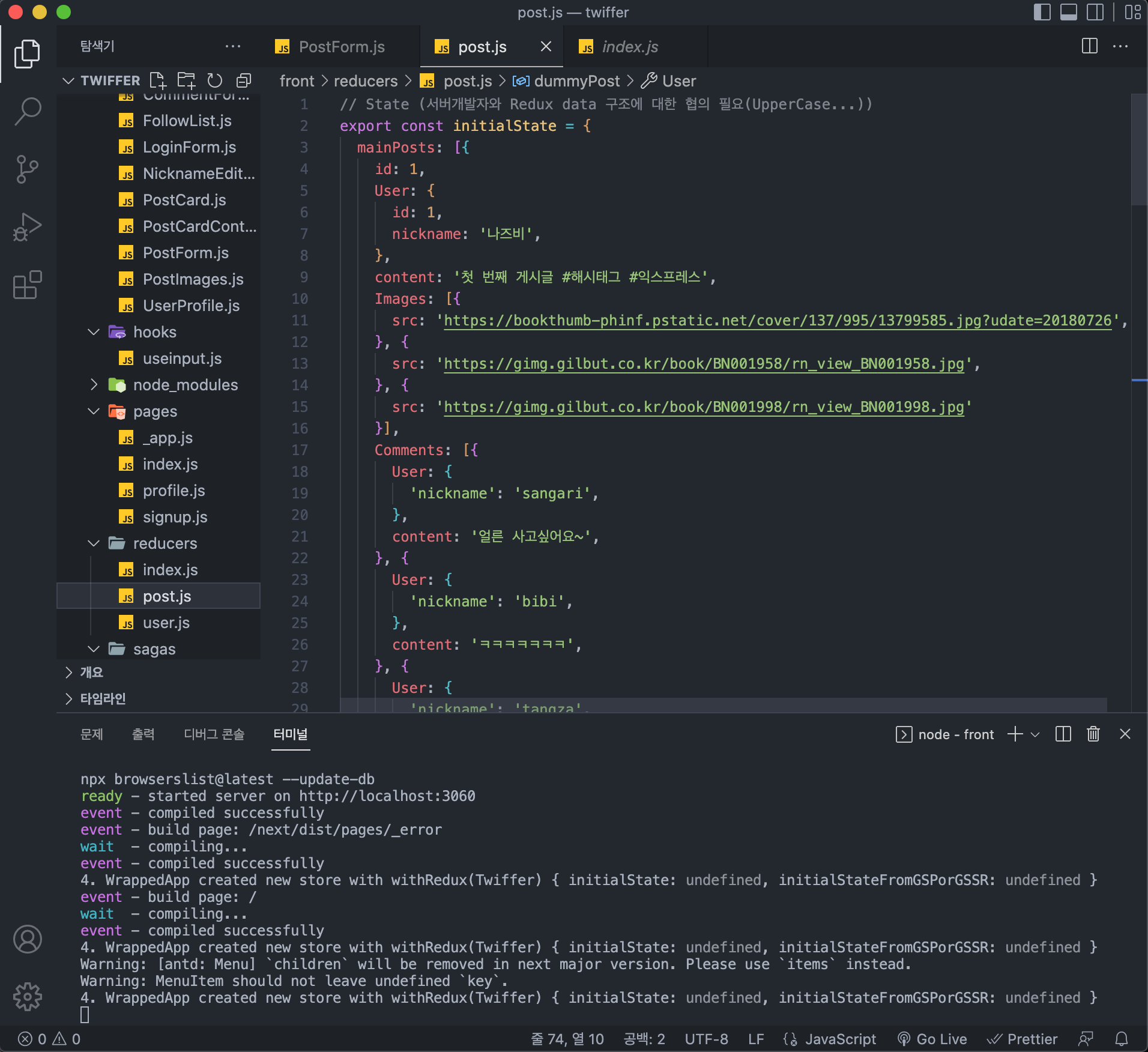
Task: Switch to the 디버그 콘솔 panel tab
Action: tap(214, 734)
